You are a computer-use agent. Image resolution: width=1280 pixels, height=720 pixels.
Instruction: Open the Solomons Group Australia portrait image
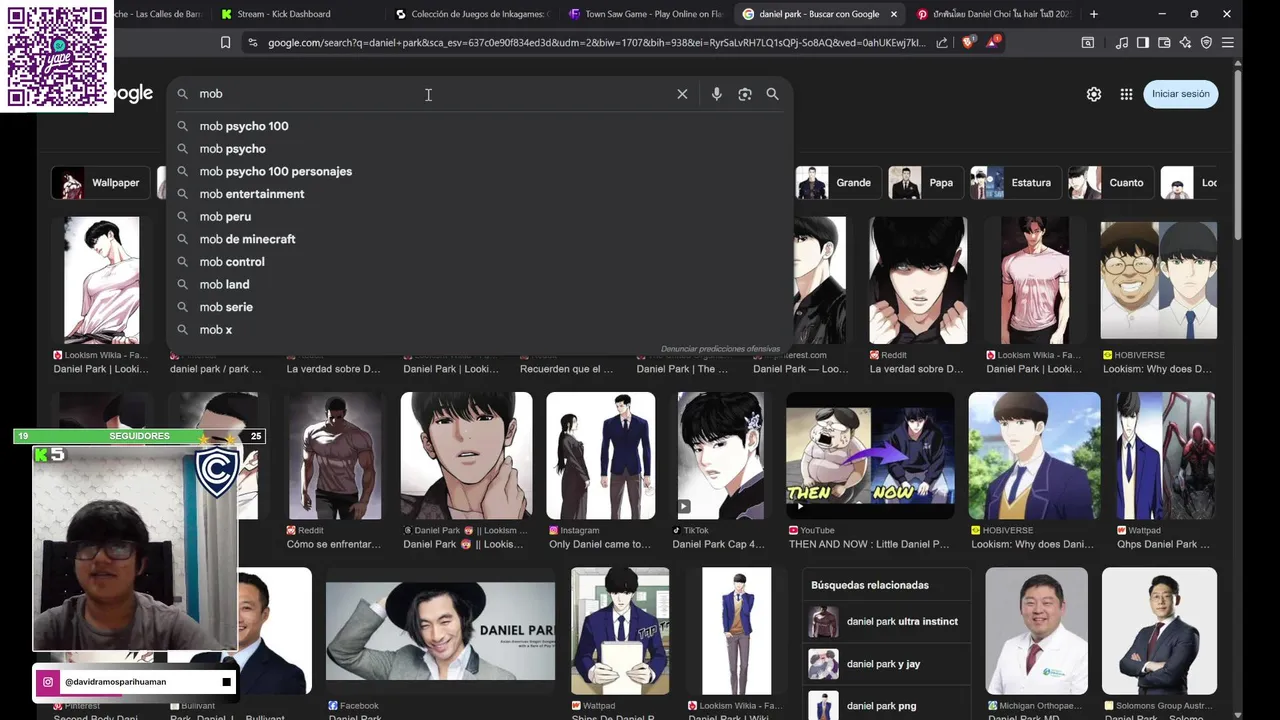point(1159,630)
